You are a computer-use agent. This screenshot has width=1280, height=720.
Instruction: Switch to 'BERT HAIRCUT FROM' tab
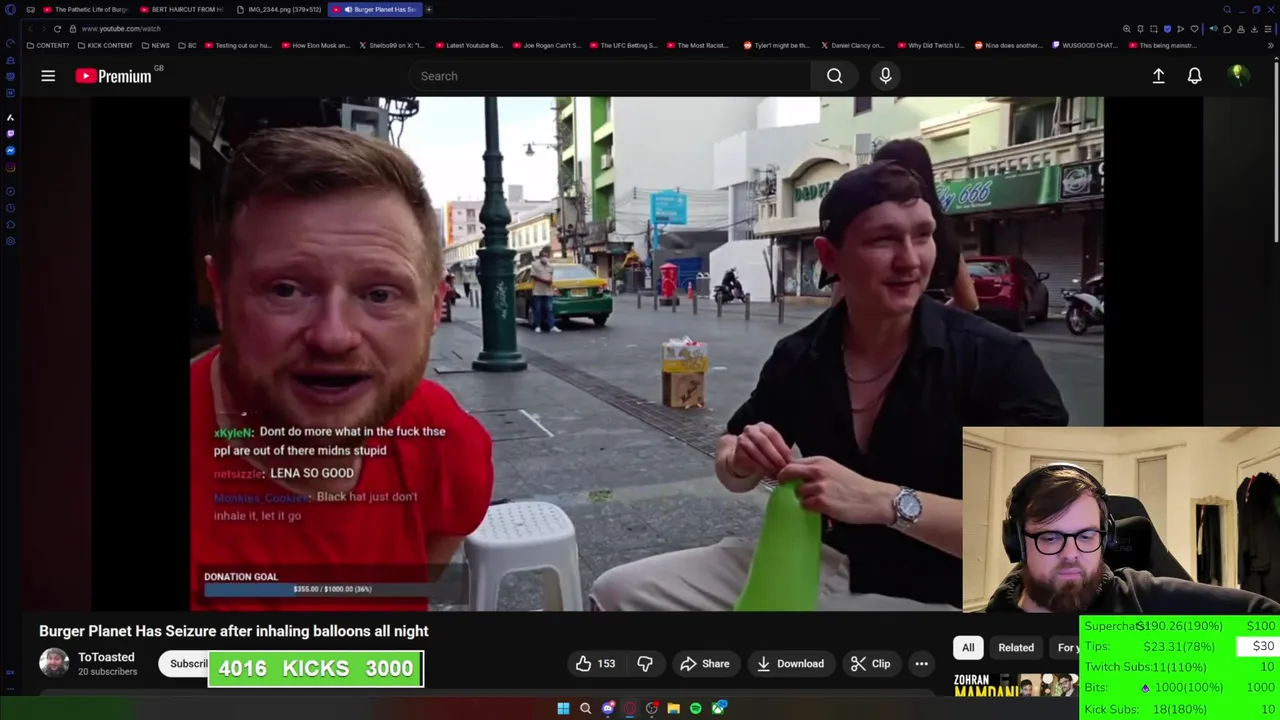(182, 9)
